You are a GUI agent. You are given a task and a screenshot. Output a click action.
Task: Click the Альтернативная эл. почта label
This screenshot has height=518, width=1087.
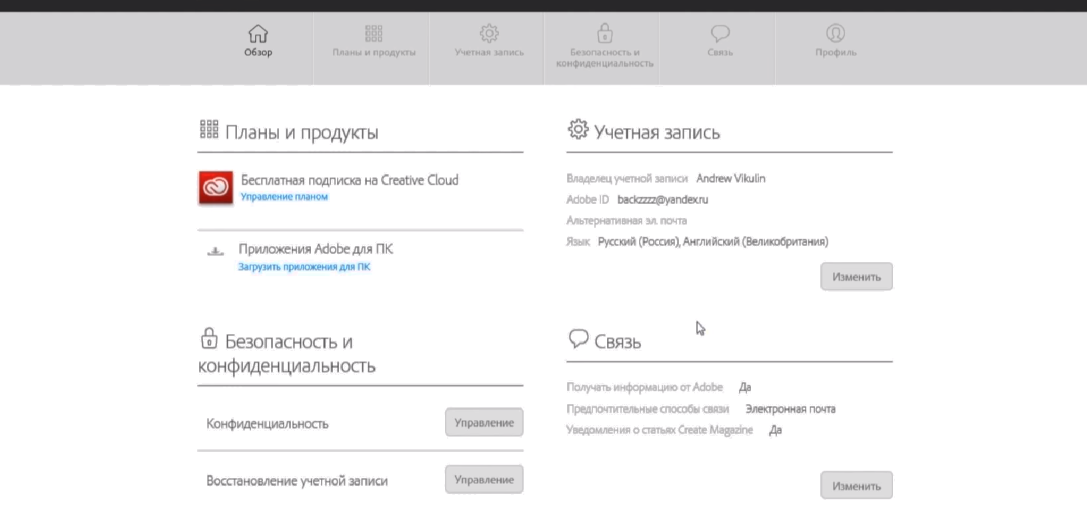pyautogui.click(x=627, y=221)
